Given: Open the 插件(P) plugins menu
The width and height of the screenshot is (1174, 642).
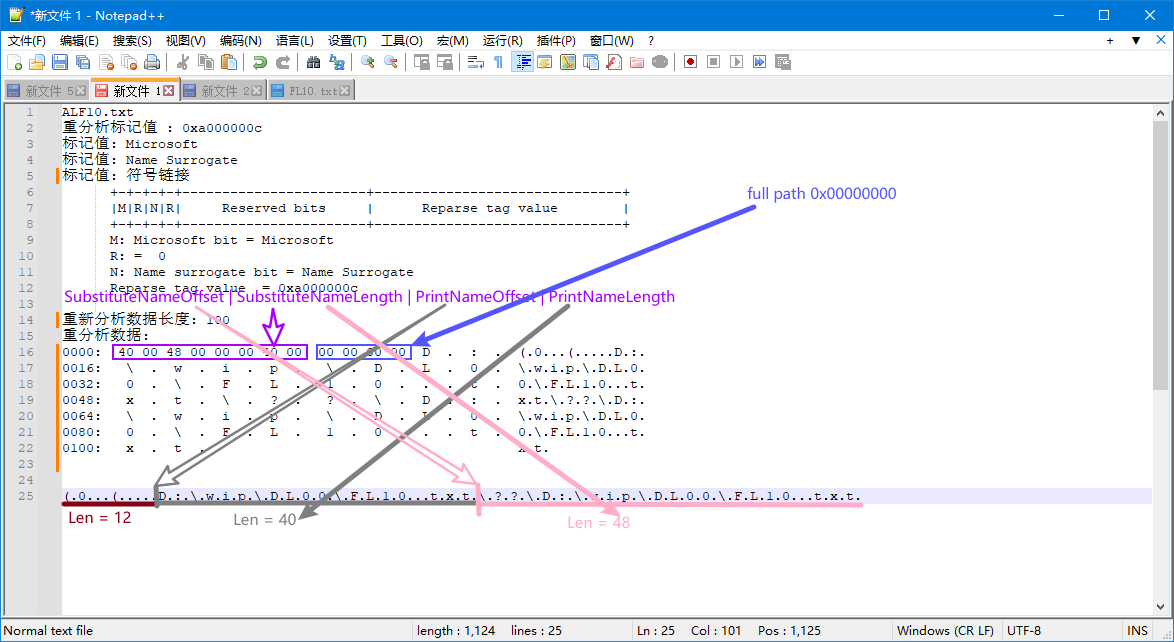Looking at the screenshot, I should point(556,41).
